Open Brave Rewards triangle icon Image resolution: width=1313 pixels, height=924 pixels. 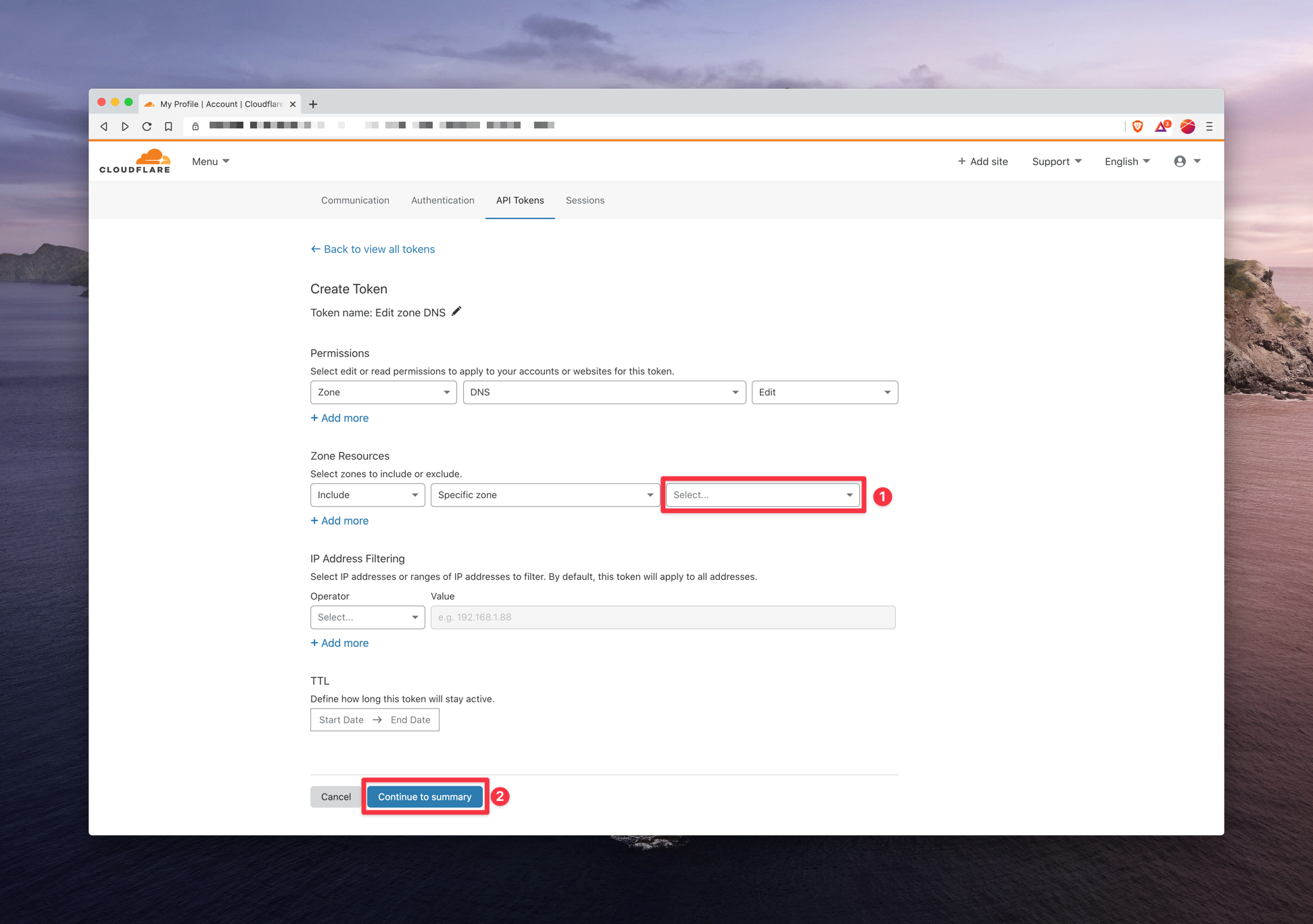coord(1162,126)
